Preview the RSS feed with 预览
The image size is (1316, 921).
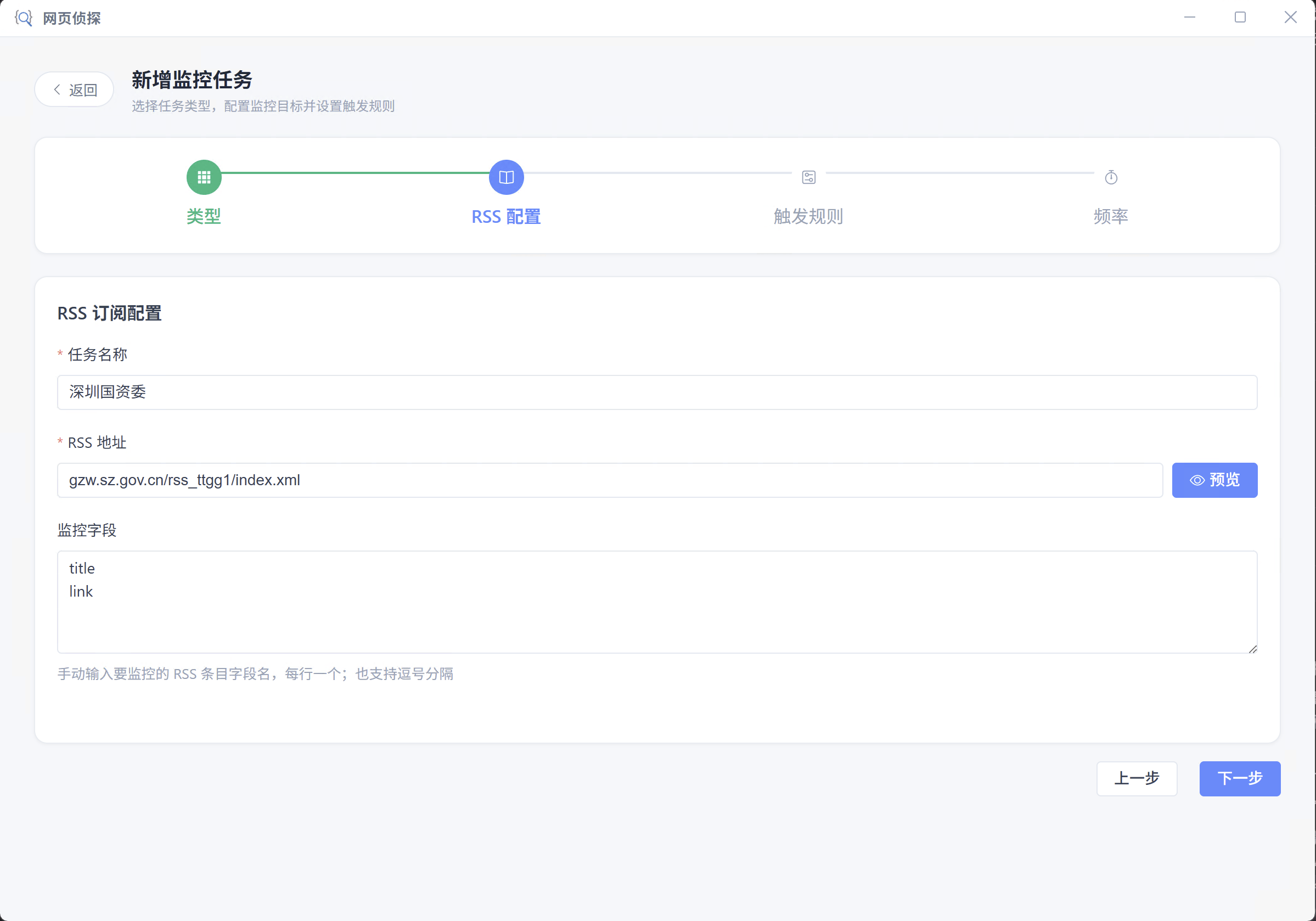pyautogui.click(x=1214, y=480)
